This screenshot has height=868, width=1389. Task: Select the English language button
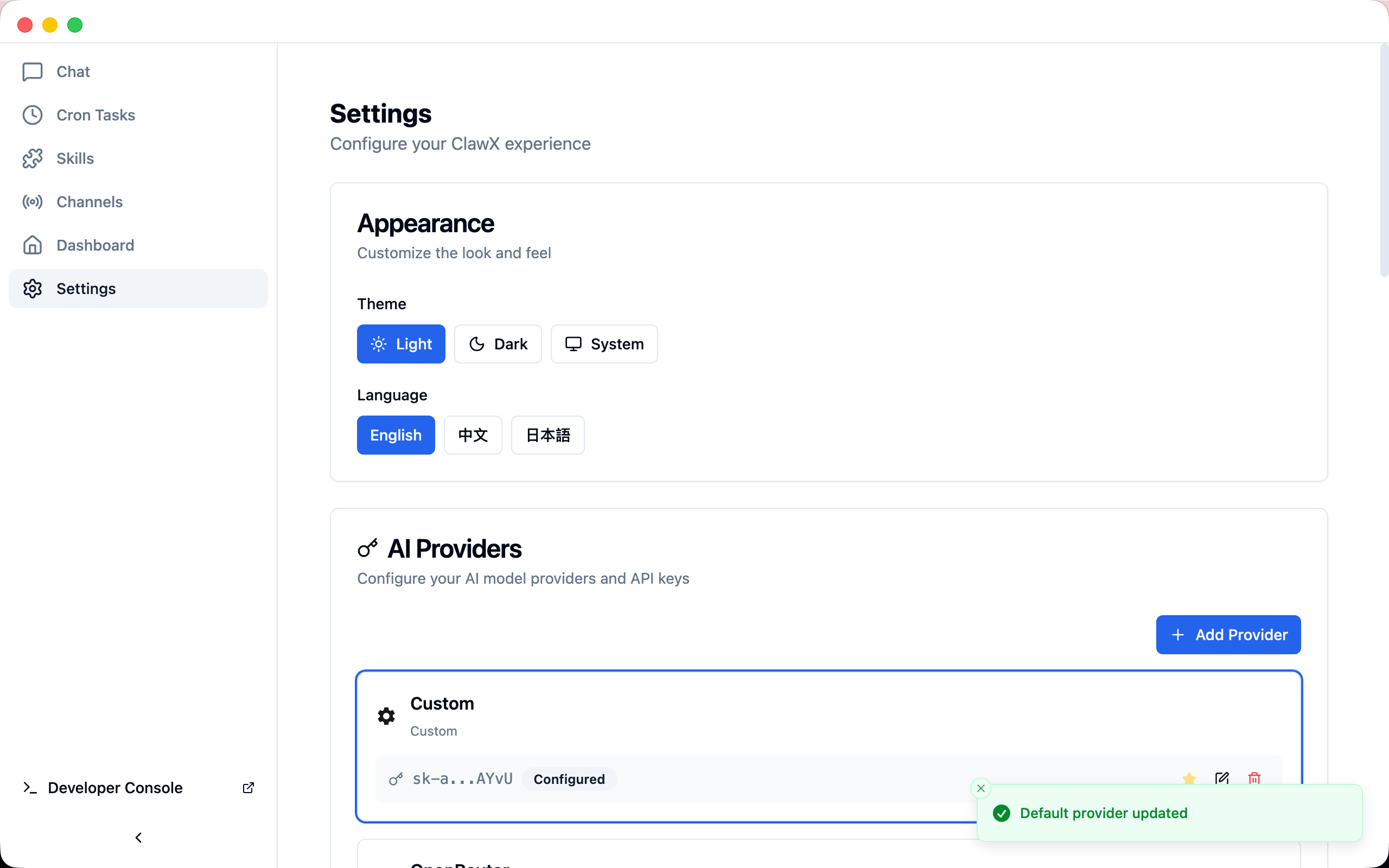[x=396, y=435]
